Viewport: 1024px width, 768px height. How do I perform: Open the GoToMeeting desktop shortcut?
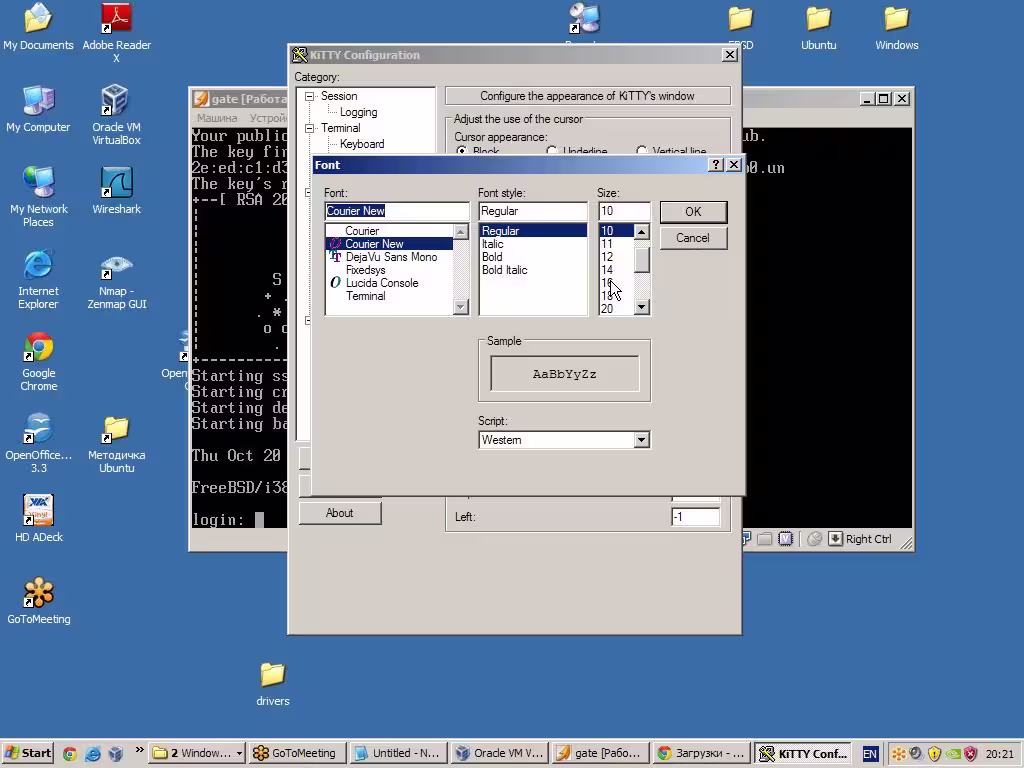pos(38,601)
